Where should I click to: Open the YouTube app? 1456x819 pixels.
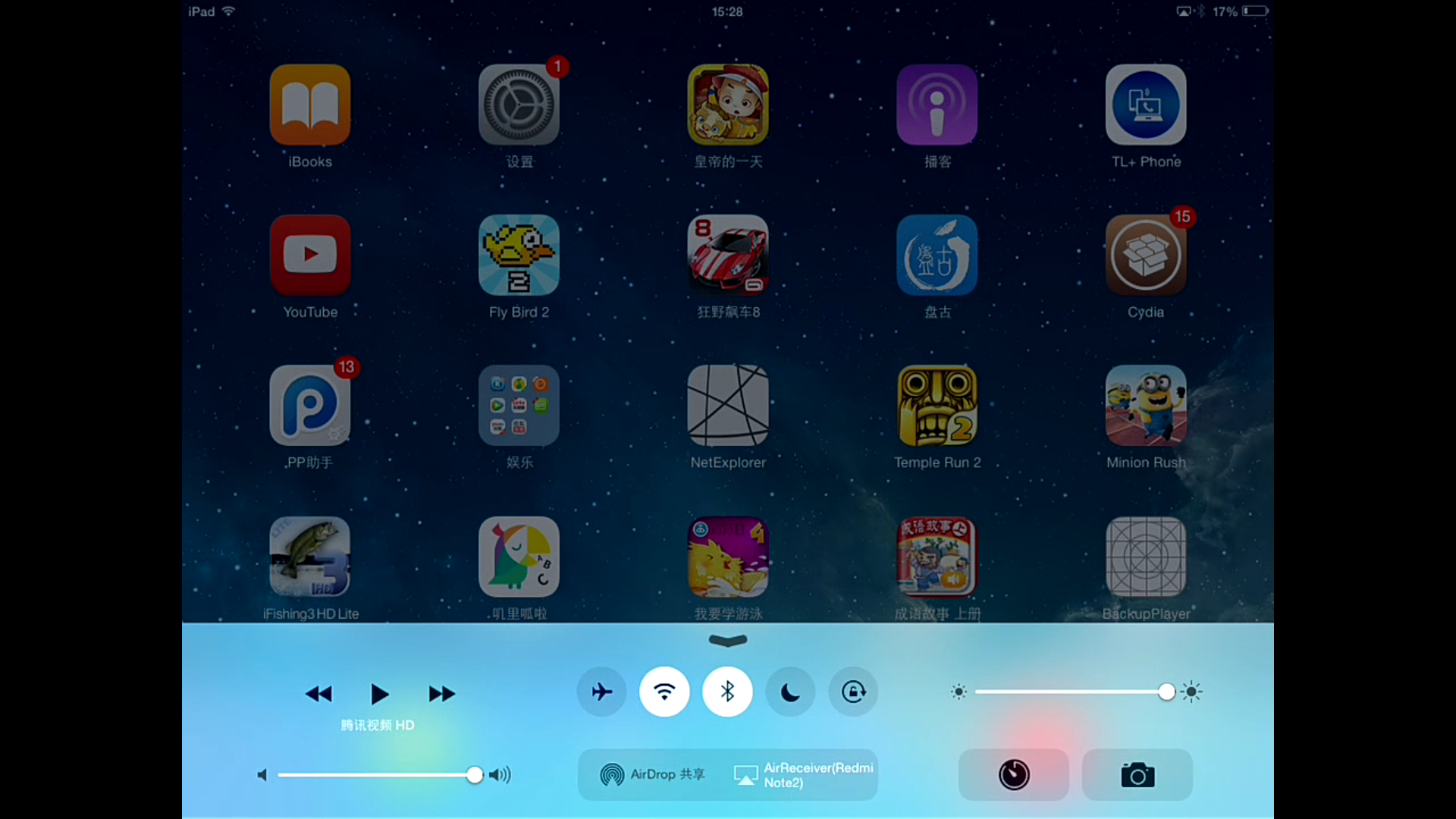[310, 256]
